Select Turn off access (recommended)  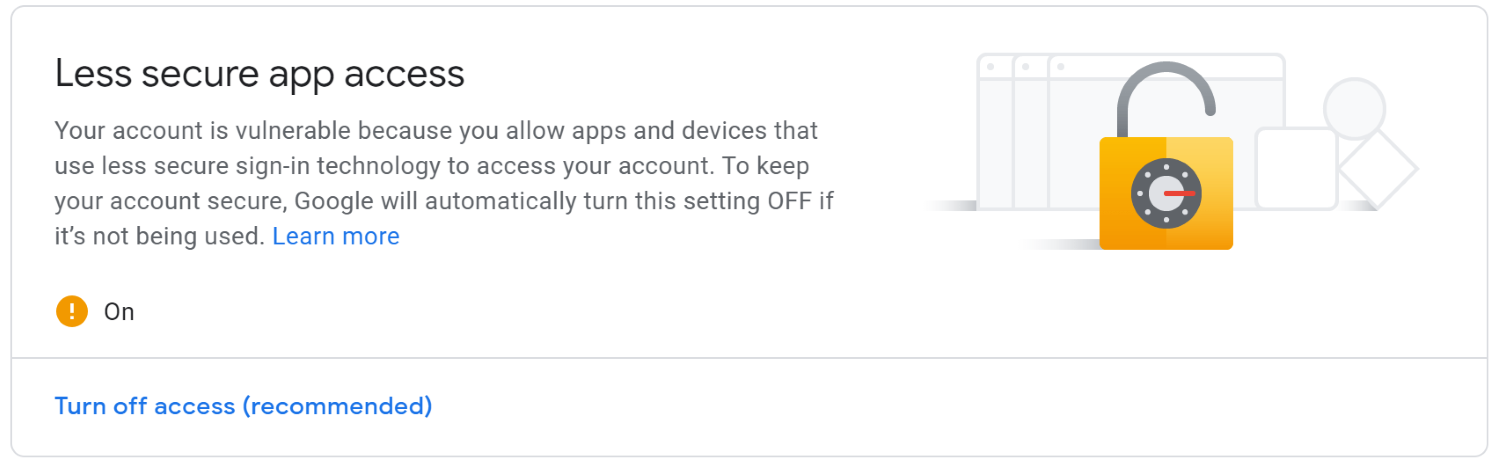[x=243, y=406]
